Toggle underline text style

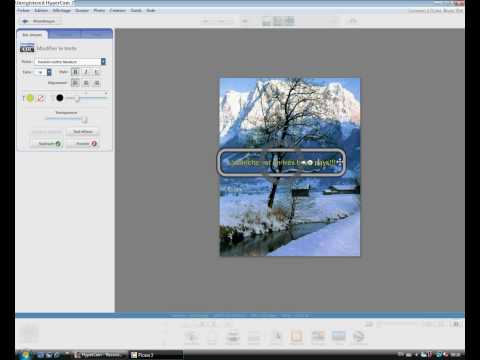pos(97,72)
